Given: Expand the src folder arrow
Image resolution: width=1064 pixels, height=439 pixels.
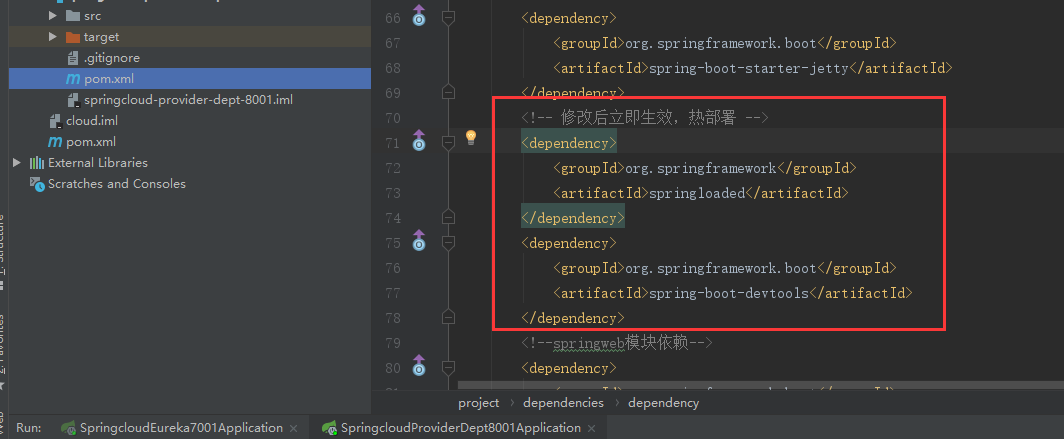Looking at the screenshot, I should [x=53, y=15].
